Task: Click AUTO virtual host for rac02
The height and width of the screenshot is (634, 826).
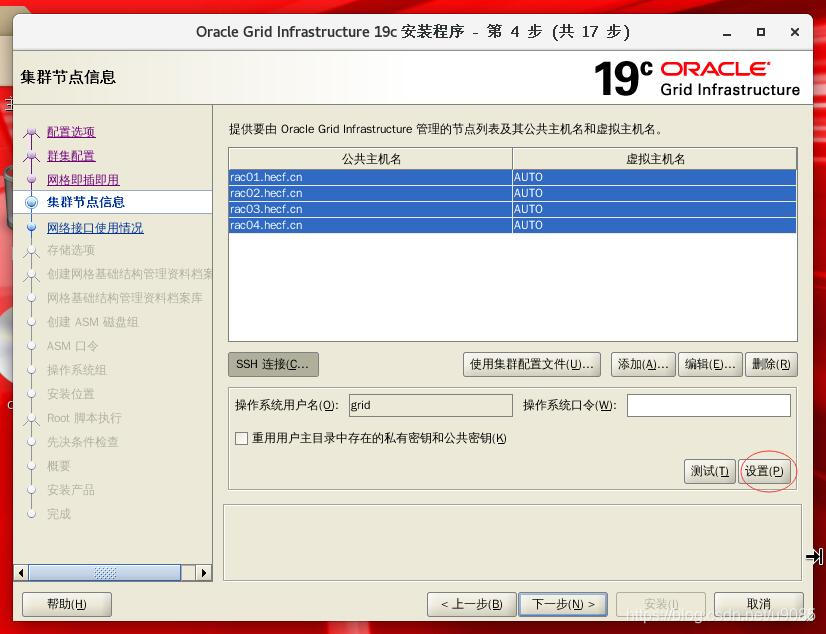Action: 654,193
